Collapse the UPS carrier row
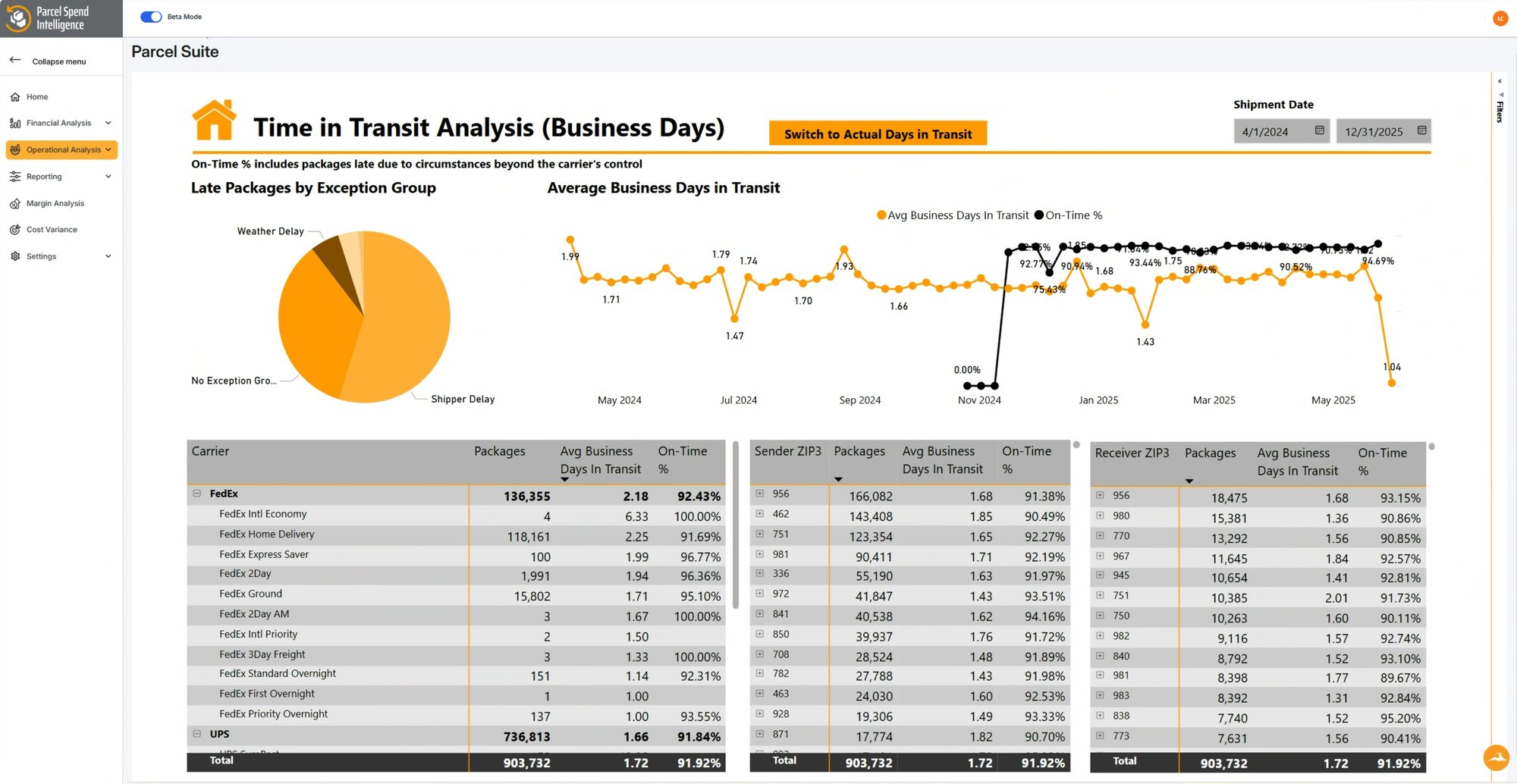Image resolution: width=1517 pixels, height=784 pixels. (x=196, y=733)
